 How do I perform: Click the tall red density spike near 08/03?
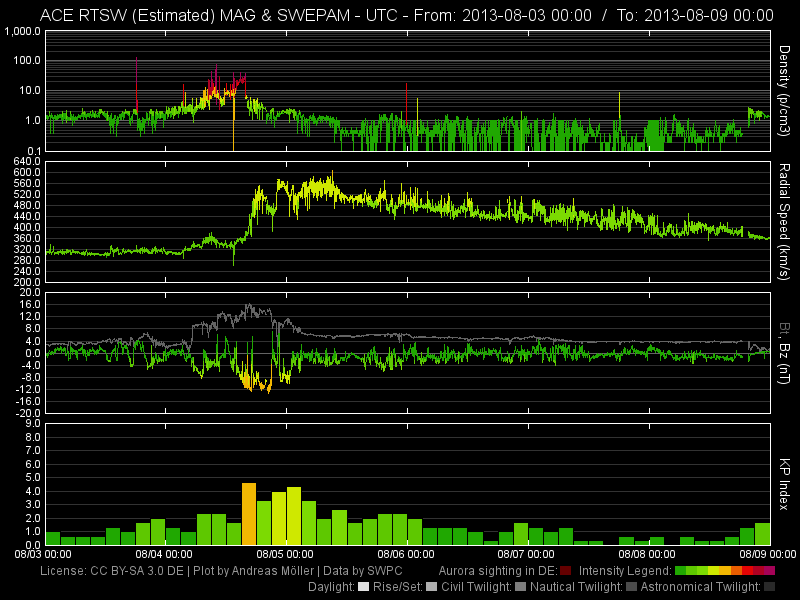tap(136, 82)
